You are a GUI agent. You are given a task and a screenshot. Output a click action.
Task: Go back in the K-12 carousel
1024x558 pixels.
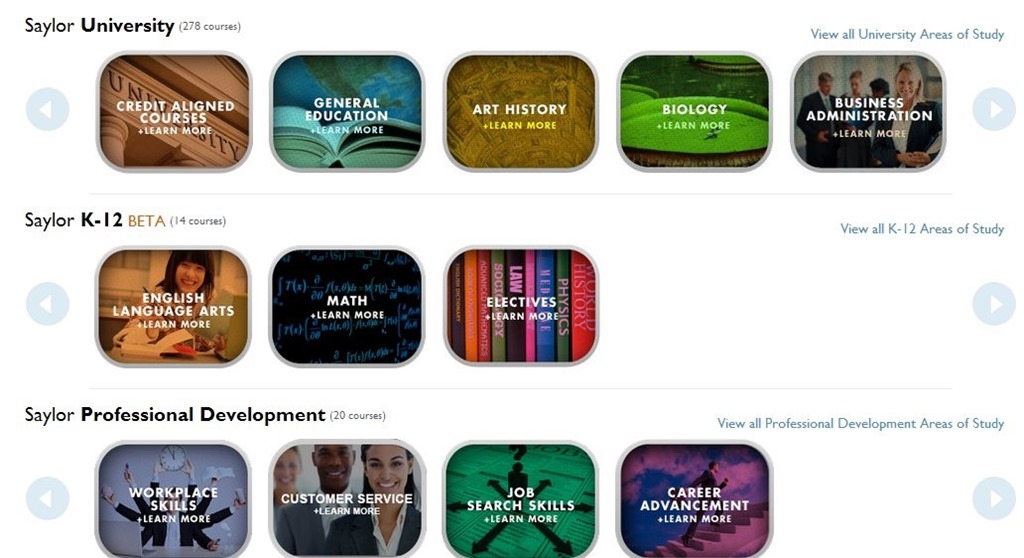pyautogui.click(x=48, y=304)
